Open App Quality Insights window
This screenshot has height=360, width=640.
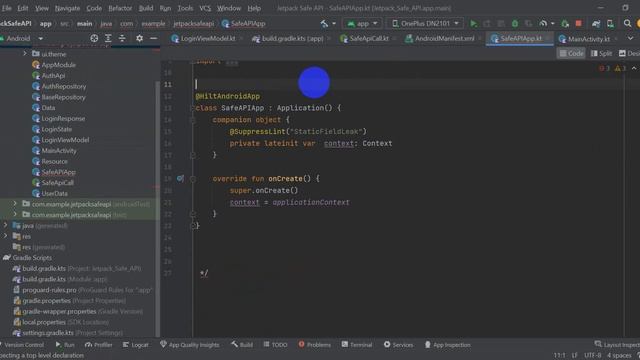[190, 345]
